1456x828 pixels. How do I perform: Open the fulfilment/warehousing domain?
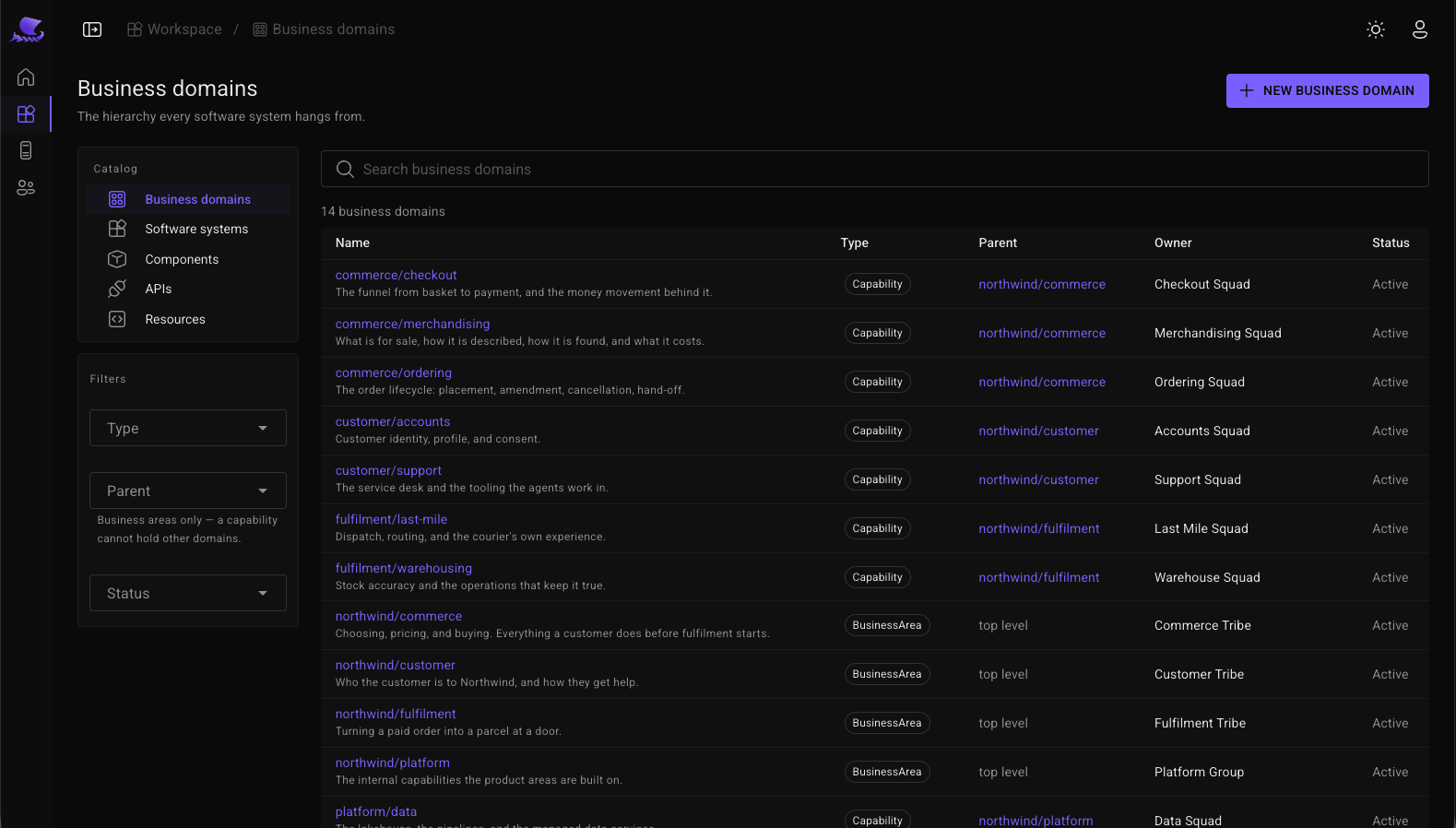[x=404, y=568]
